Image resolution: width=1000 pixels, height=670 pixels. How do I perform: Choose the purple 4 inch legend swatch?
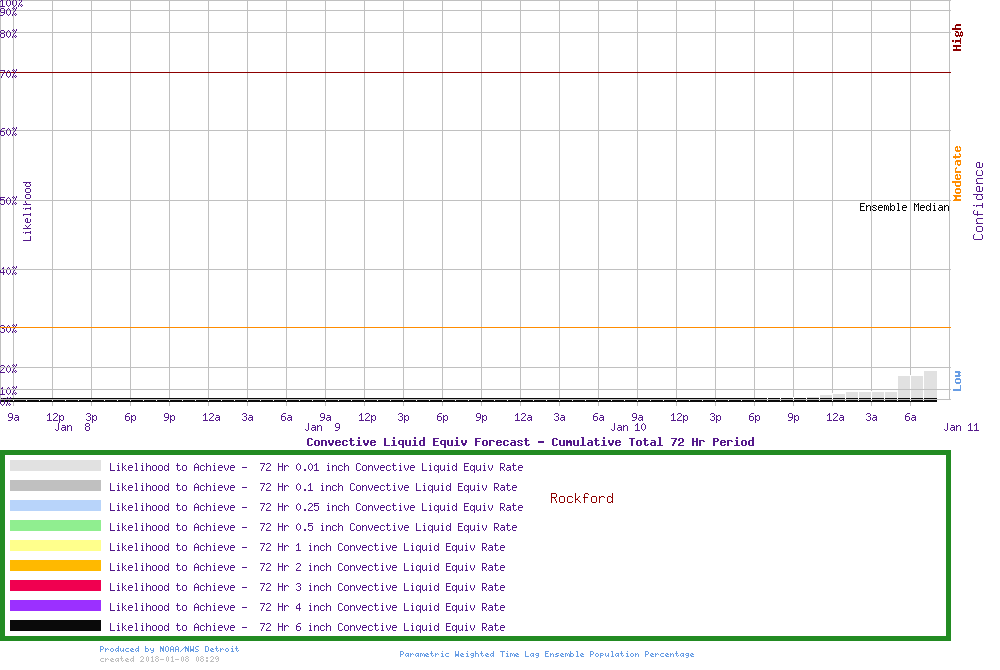tap(55, 606)
